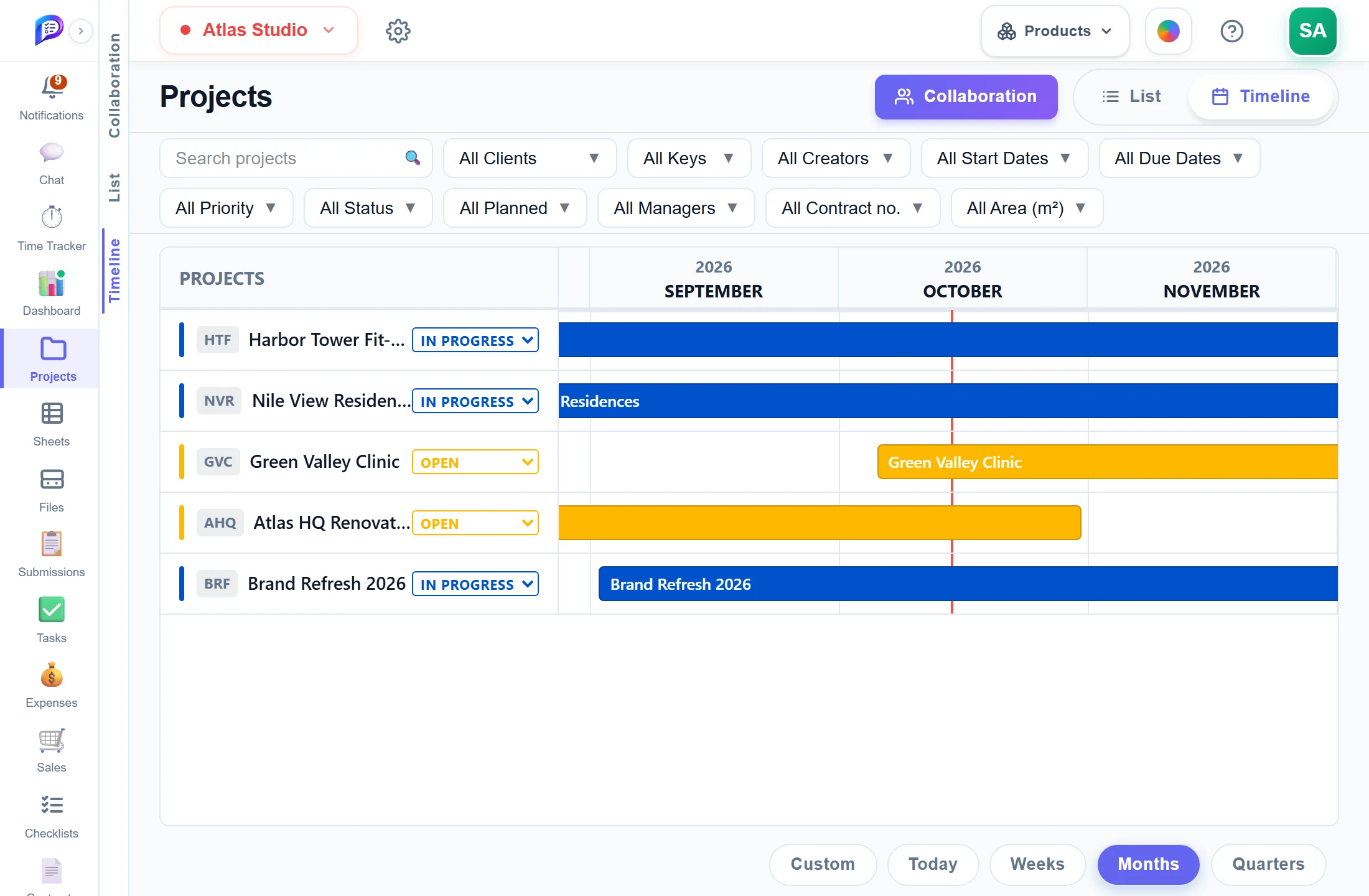This screenshot has width=1369, height=896.
Task: Select the Quarters zoom option
Action: 1268,864
